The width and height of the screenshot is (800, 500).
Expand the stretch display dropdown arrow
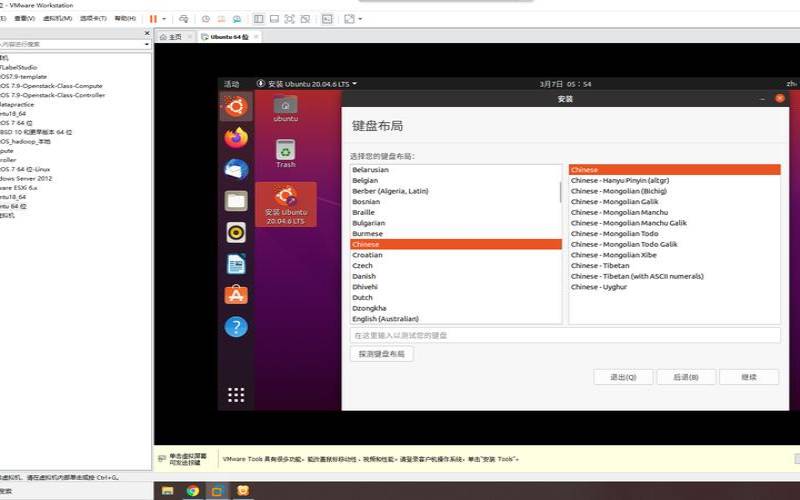point(360,19)
